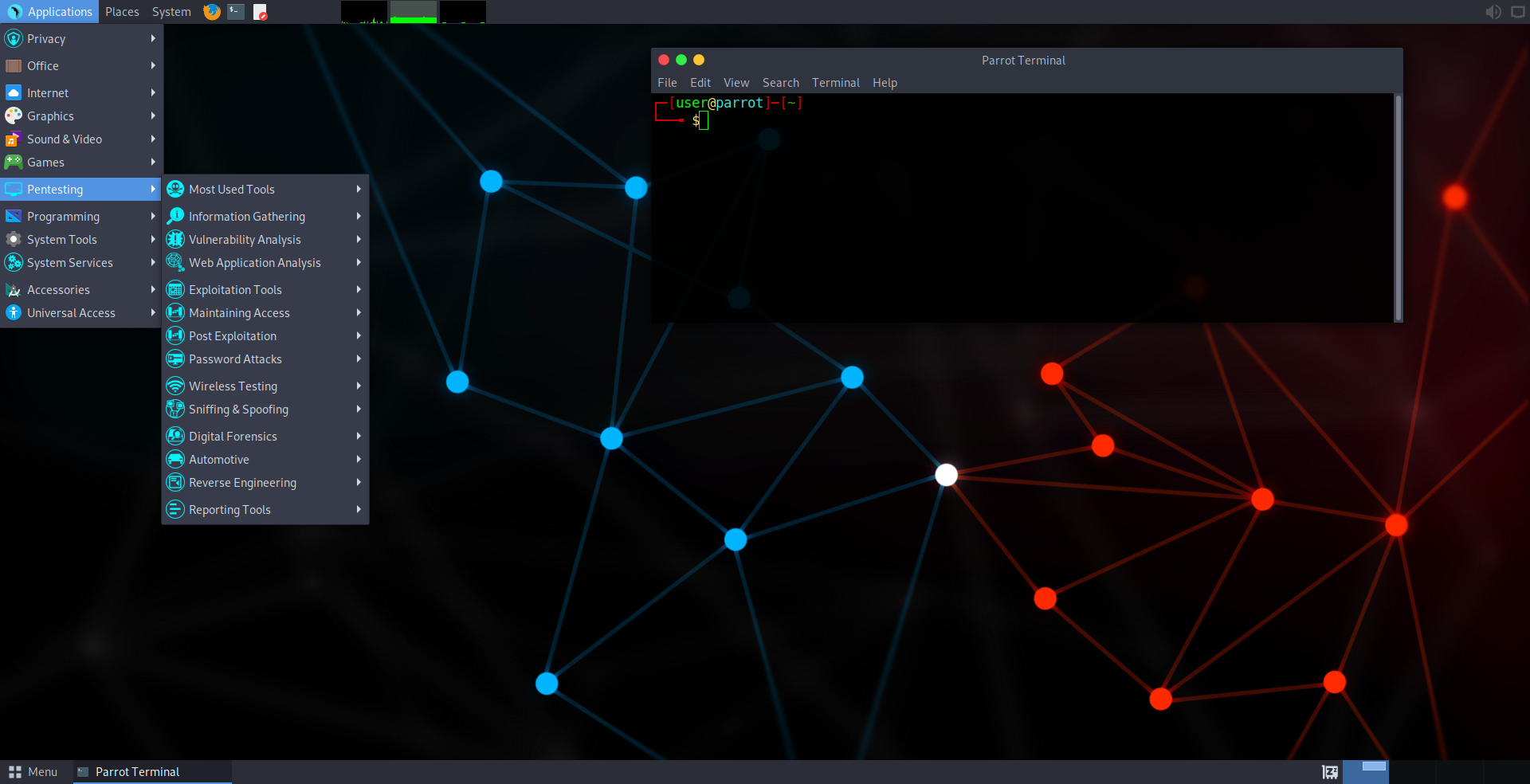Open the Digital Forensics tools category
Image resolution: width=1530 pixels, height=784 pixels.
pyautogui.click(x=231, y=436)
